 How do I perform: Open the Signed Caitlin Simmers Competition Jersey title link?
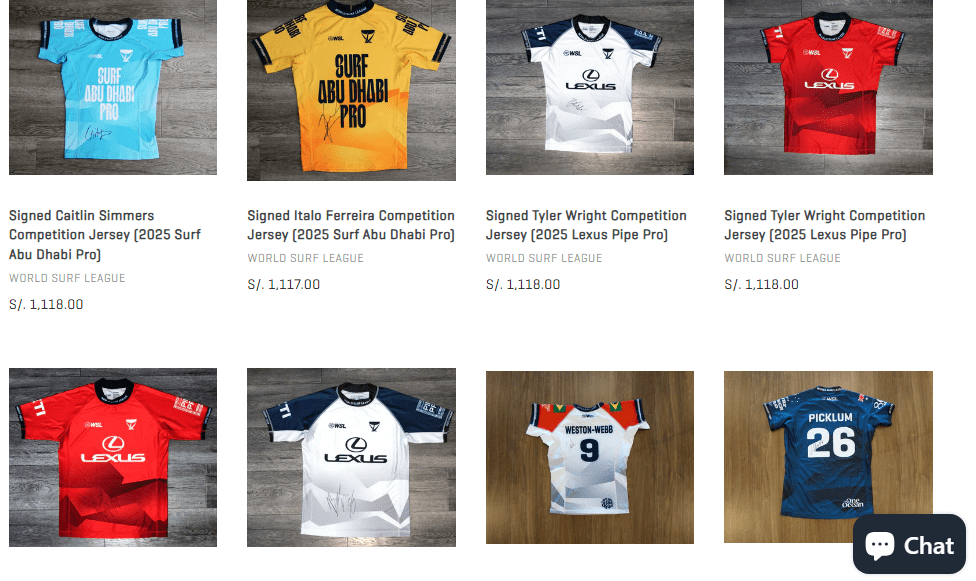point(105,235)
